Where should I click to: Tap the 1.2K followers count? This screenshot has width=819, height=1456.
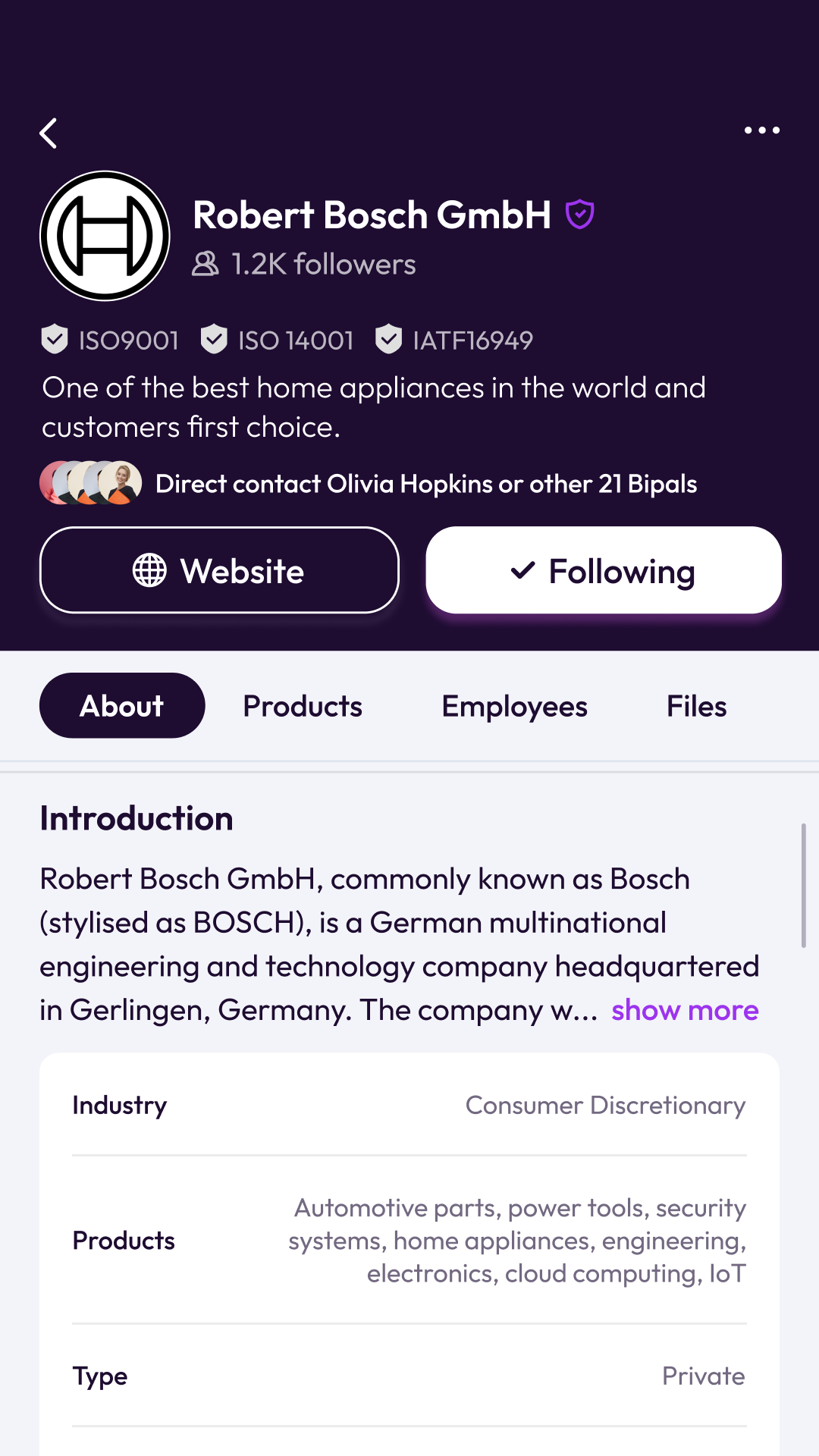pos(324,264)
